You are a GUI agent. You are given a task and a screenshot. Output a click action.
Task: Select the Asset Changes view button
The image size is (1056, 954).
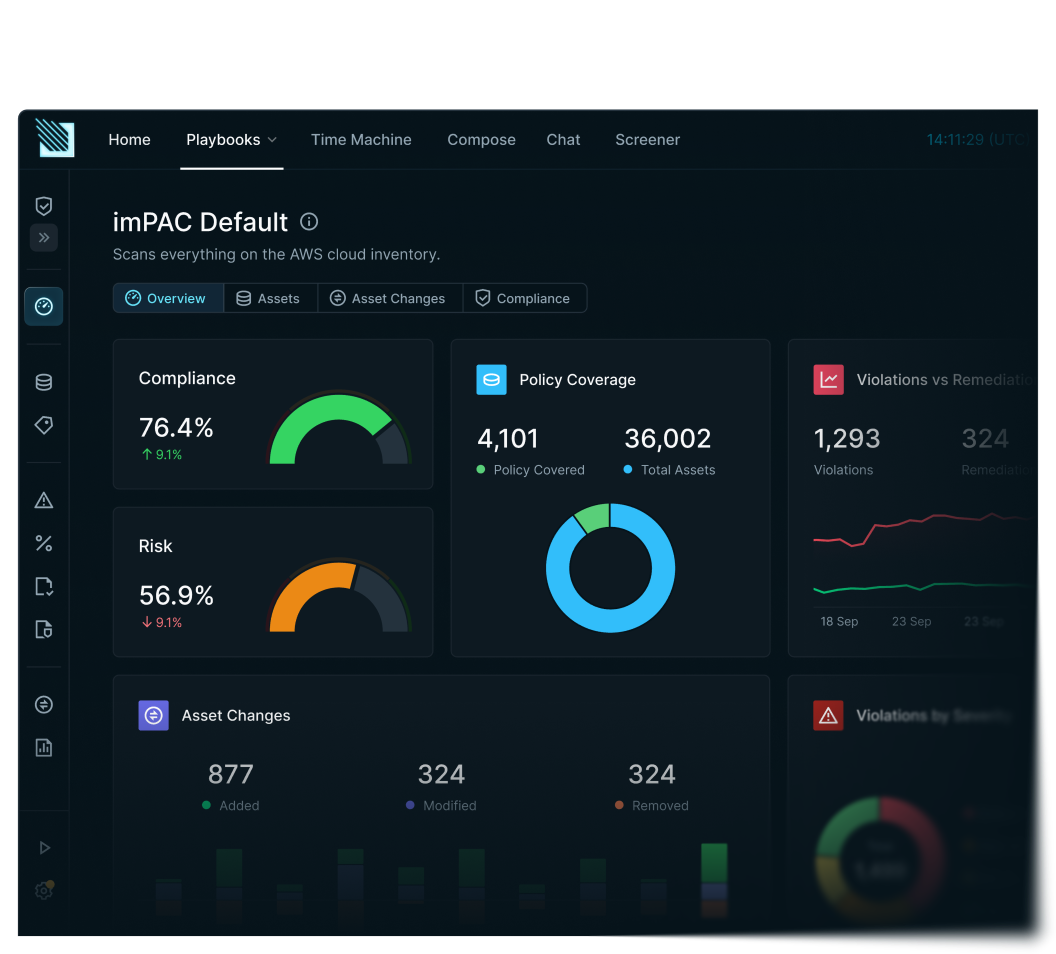point(390,297)
